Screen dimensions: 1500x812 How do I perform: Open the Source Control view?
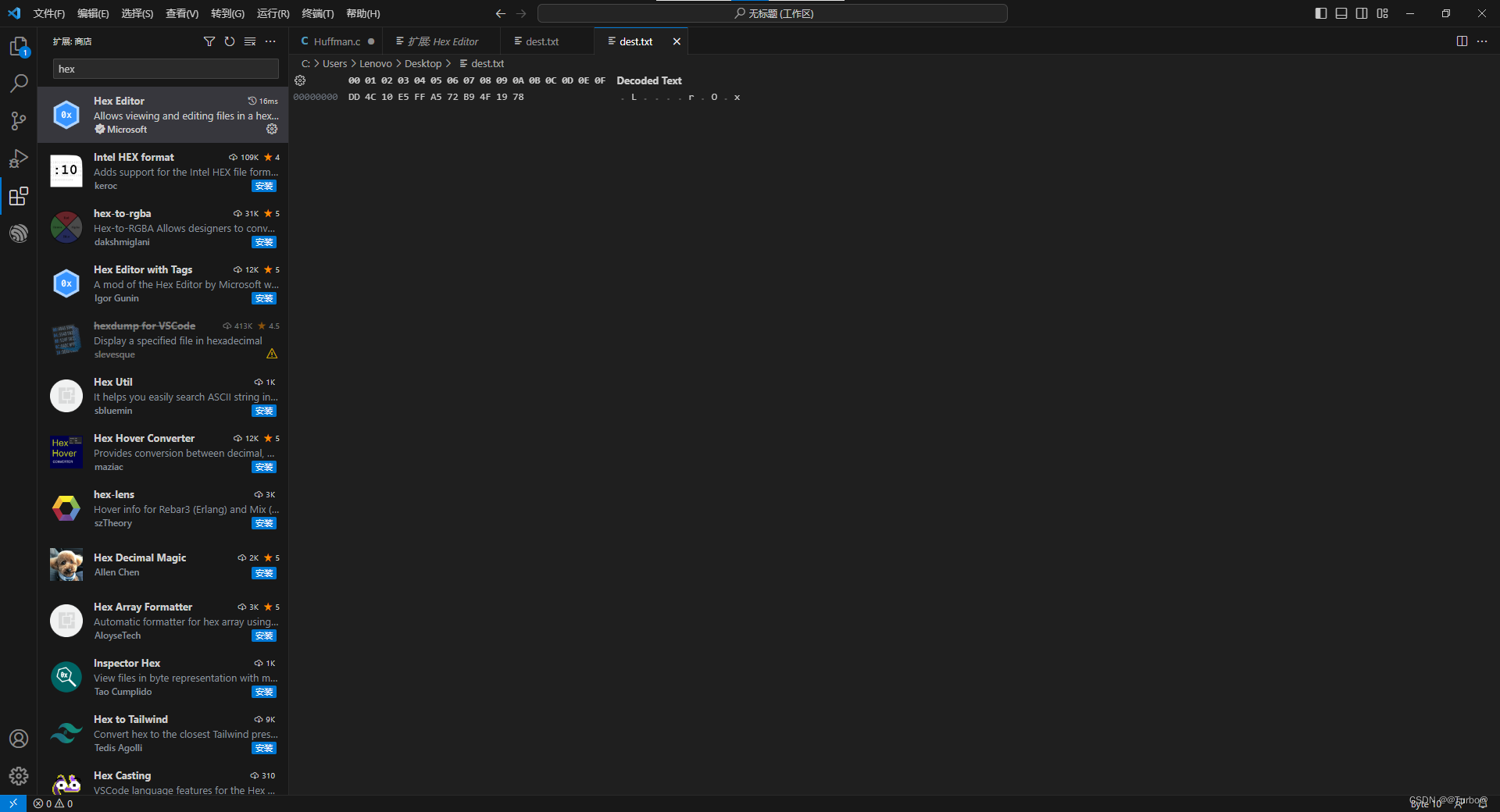point(19,121)
